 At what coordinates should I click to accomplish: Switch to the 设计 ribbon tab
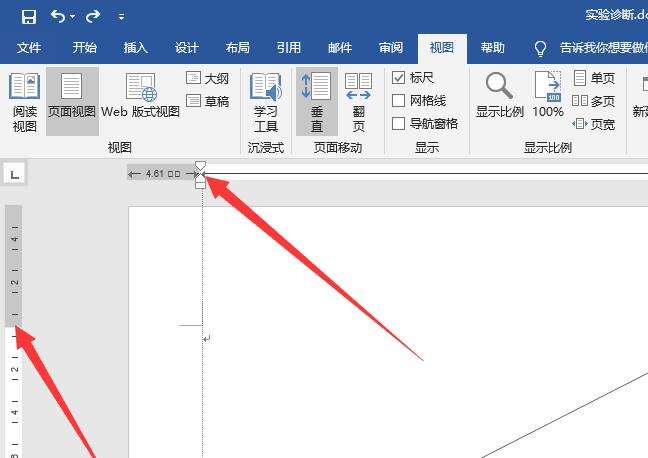coord(186,48)
